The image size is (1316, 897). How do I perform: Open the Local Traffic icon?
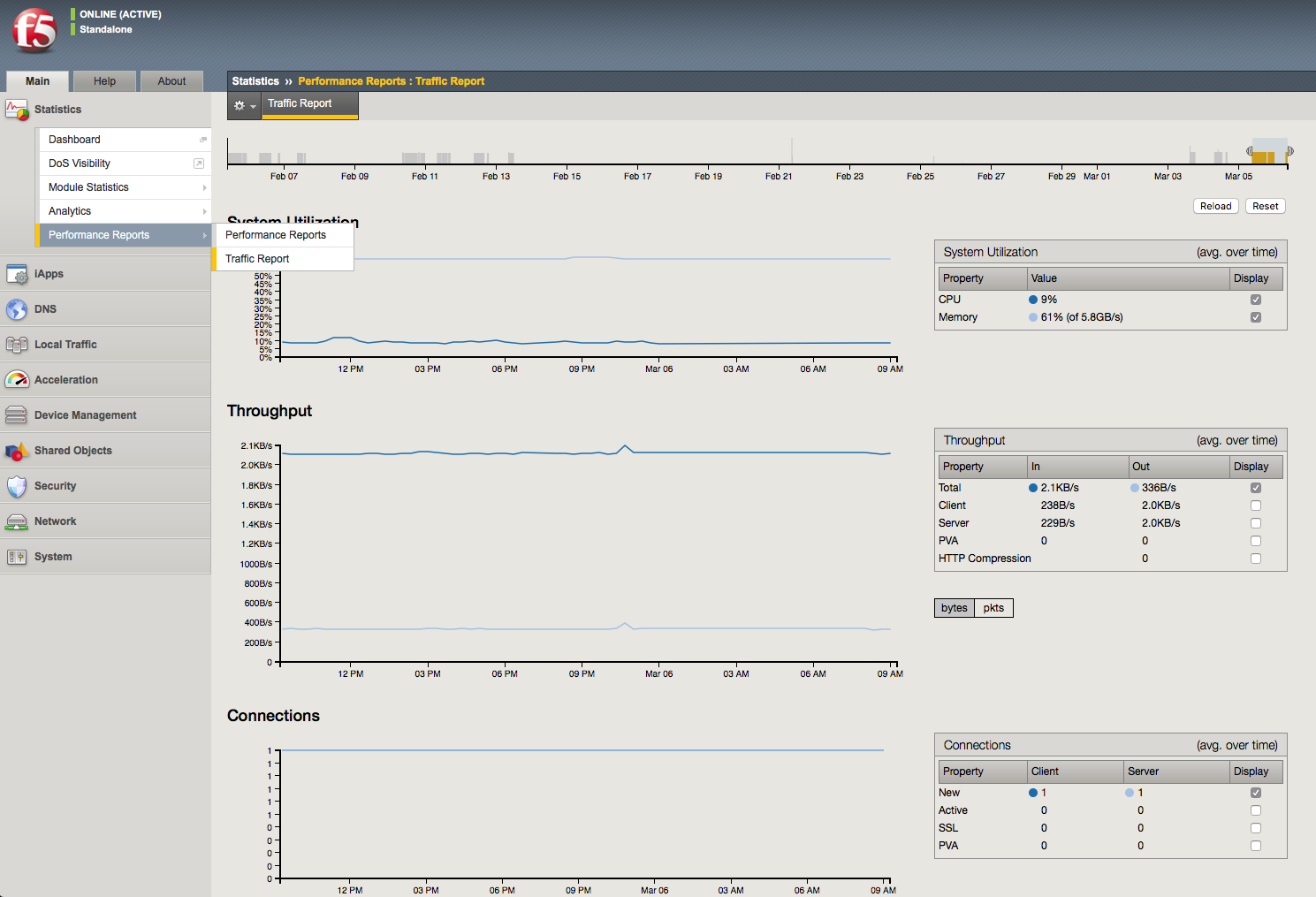pyautogui.click(x=17, y=345)
